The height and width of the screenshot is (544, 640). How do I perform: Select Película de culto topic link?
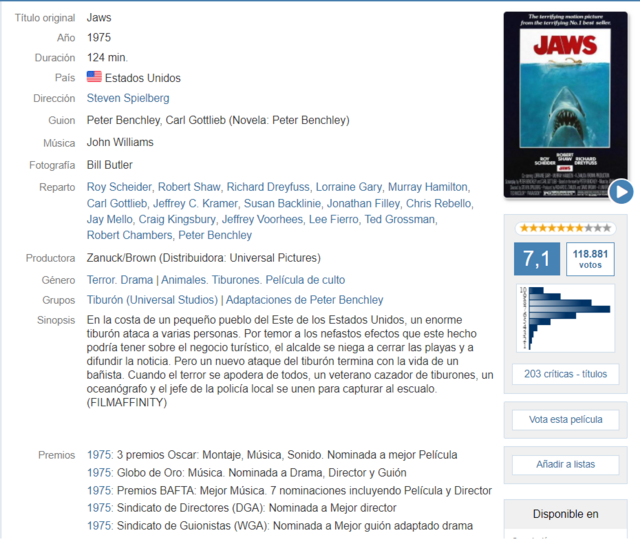305,280
